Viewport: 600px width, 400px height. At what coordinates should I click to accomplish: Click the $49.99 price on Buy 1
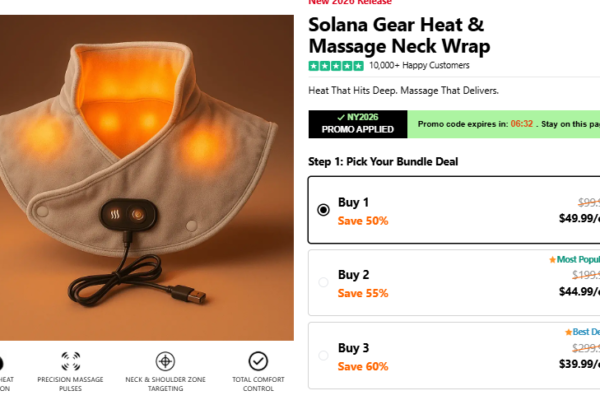tap(579, 220)
